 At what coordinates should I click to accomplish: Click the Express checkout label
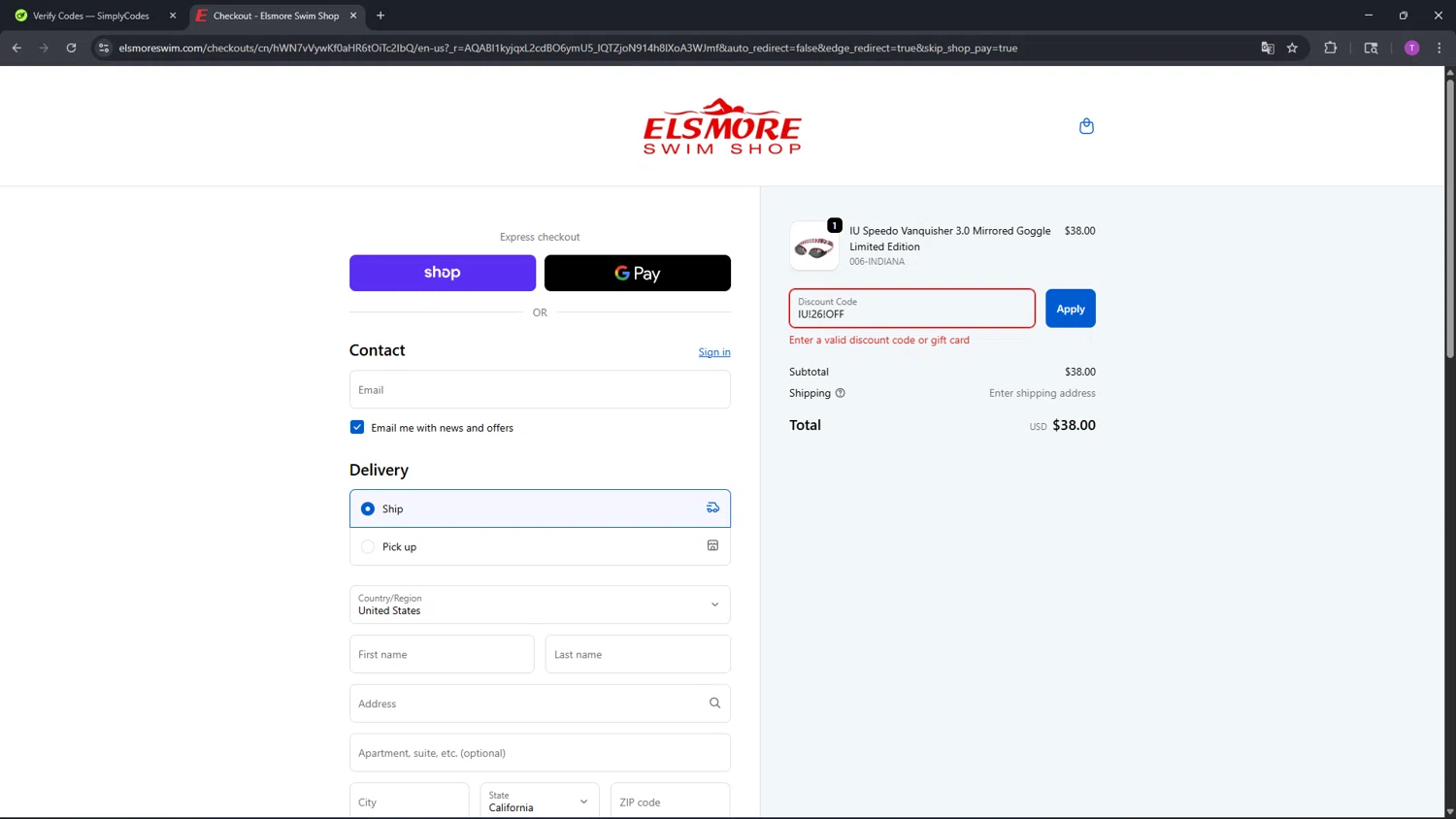[540, 237]
